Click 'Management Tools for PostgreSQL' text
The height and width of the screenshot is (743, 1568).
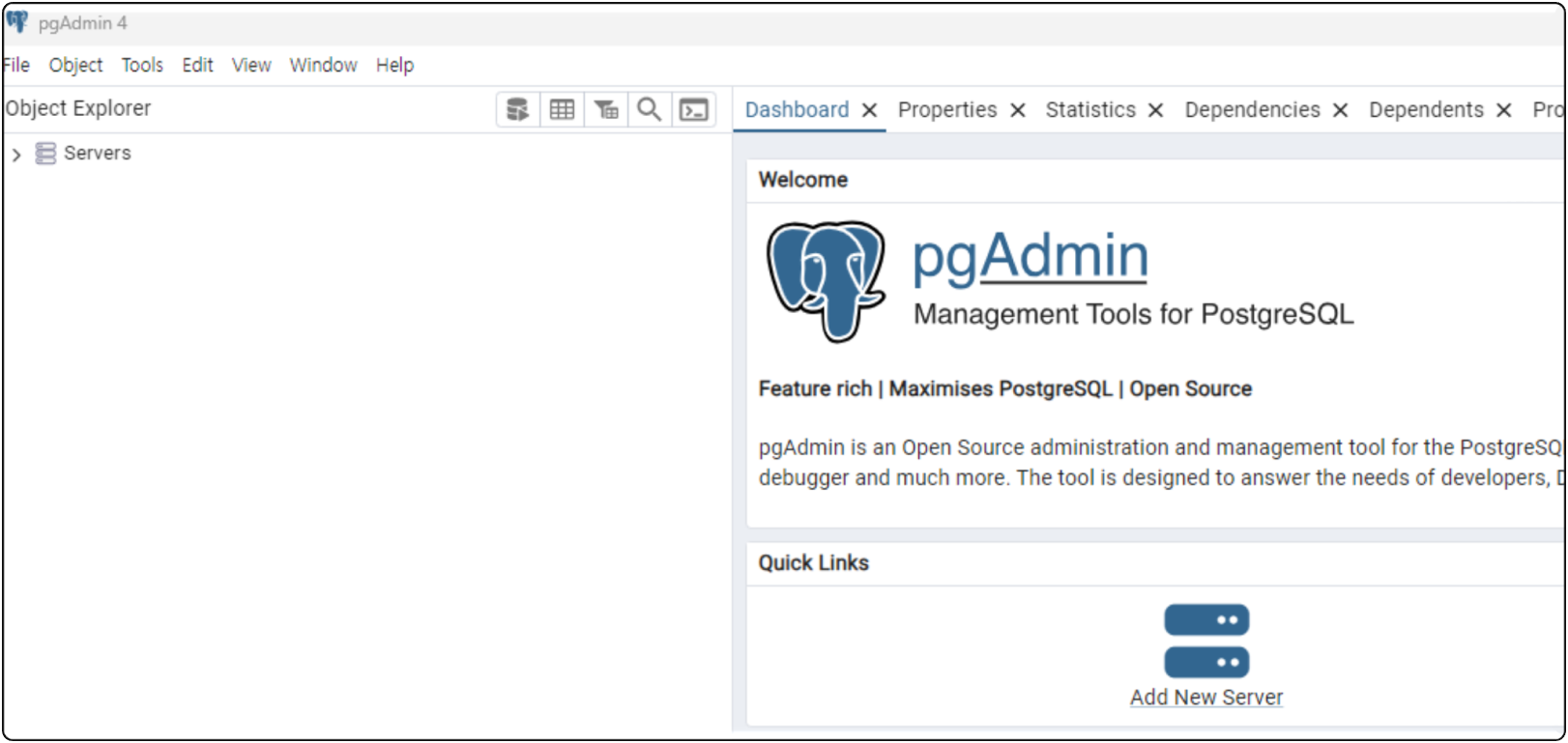tap(1134, 315)
